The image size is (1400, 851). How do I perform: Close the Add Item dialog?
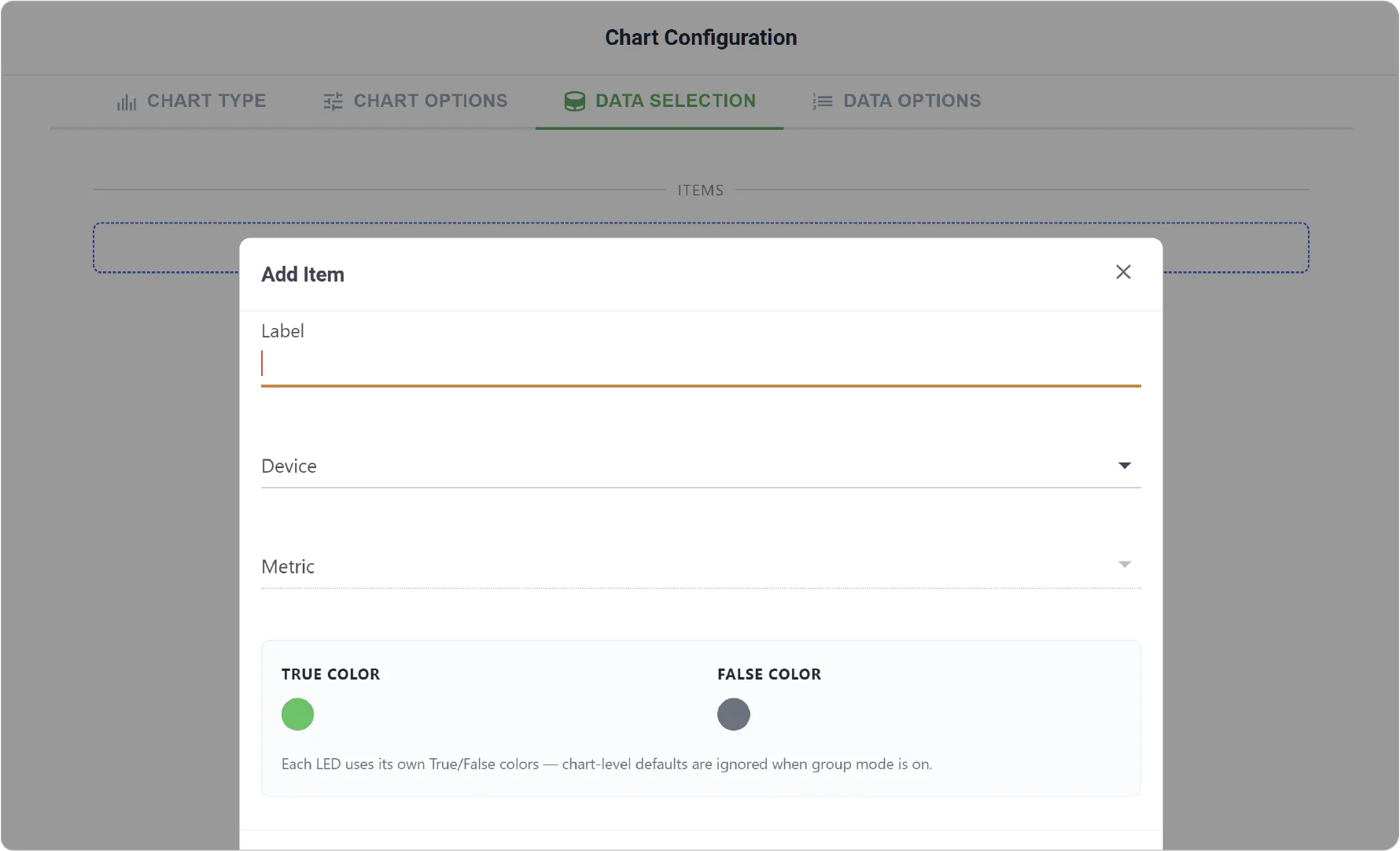[1123, 272]
